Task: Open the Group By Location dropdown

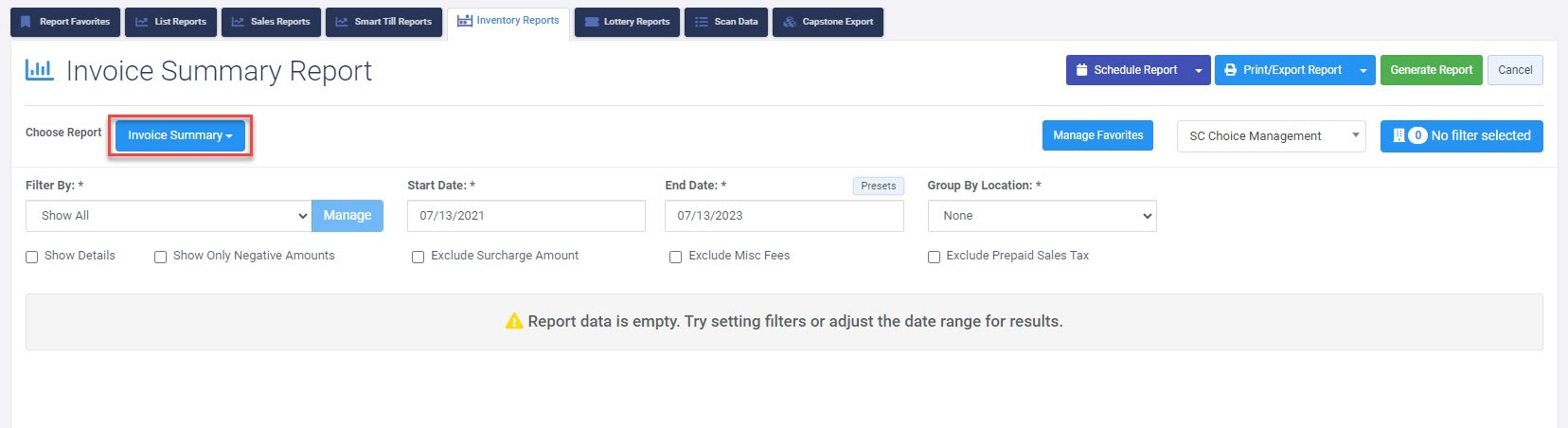Action: (1042, 216)
